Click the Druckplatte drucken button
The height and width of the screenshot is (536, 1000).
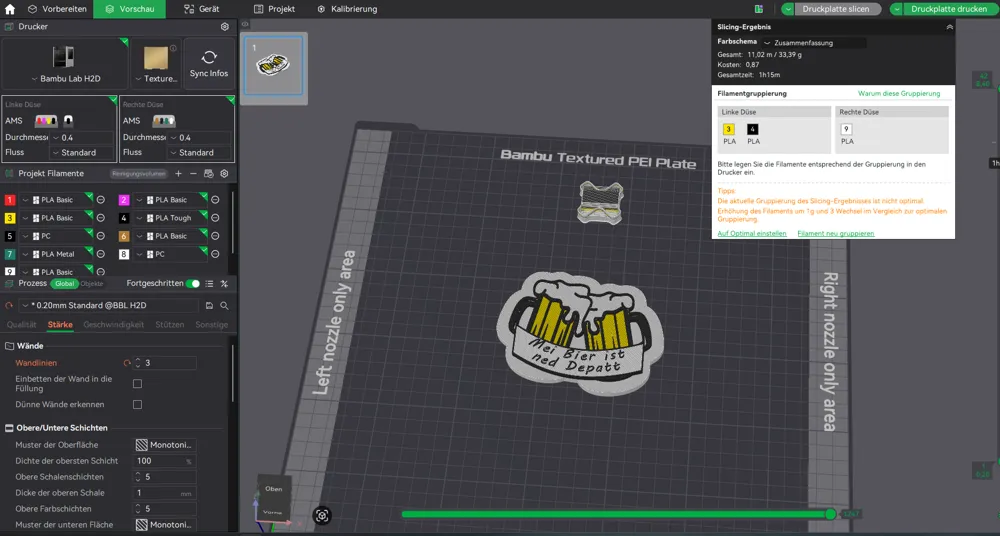tap(950, 9)
